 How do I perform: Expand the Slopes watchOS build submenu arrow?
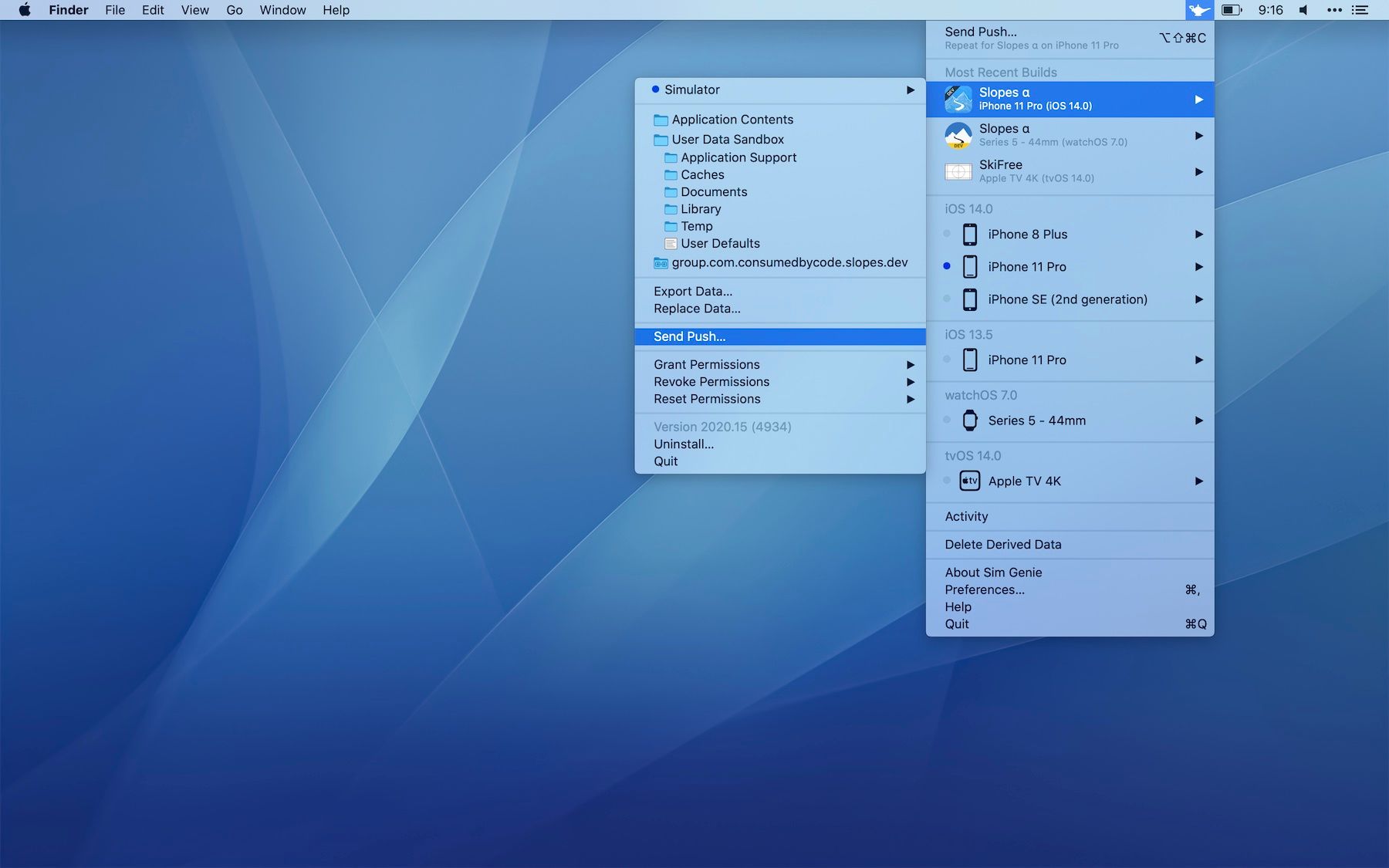tap(1198, 136)
